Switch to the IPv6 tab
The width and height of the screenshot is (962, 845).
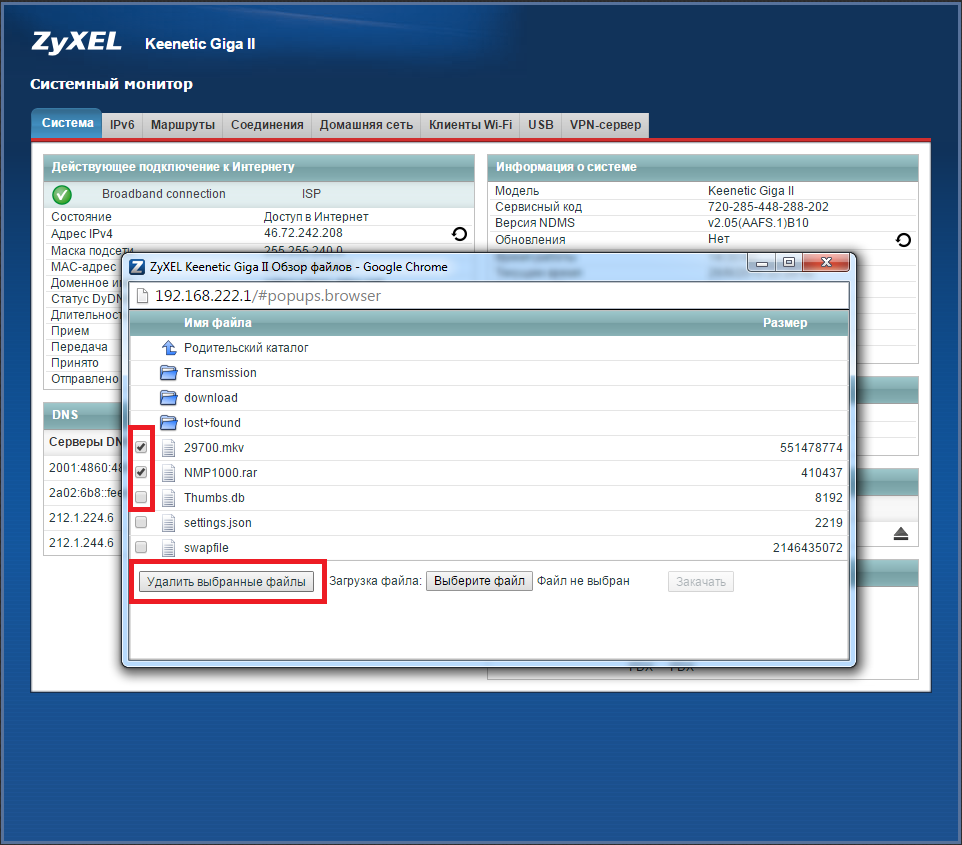(122, 125)
